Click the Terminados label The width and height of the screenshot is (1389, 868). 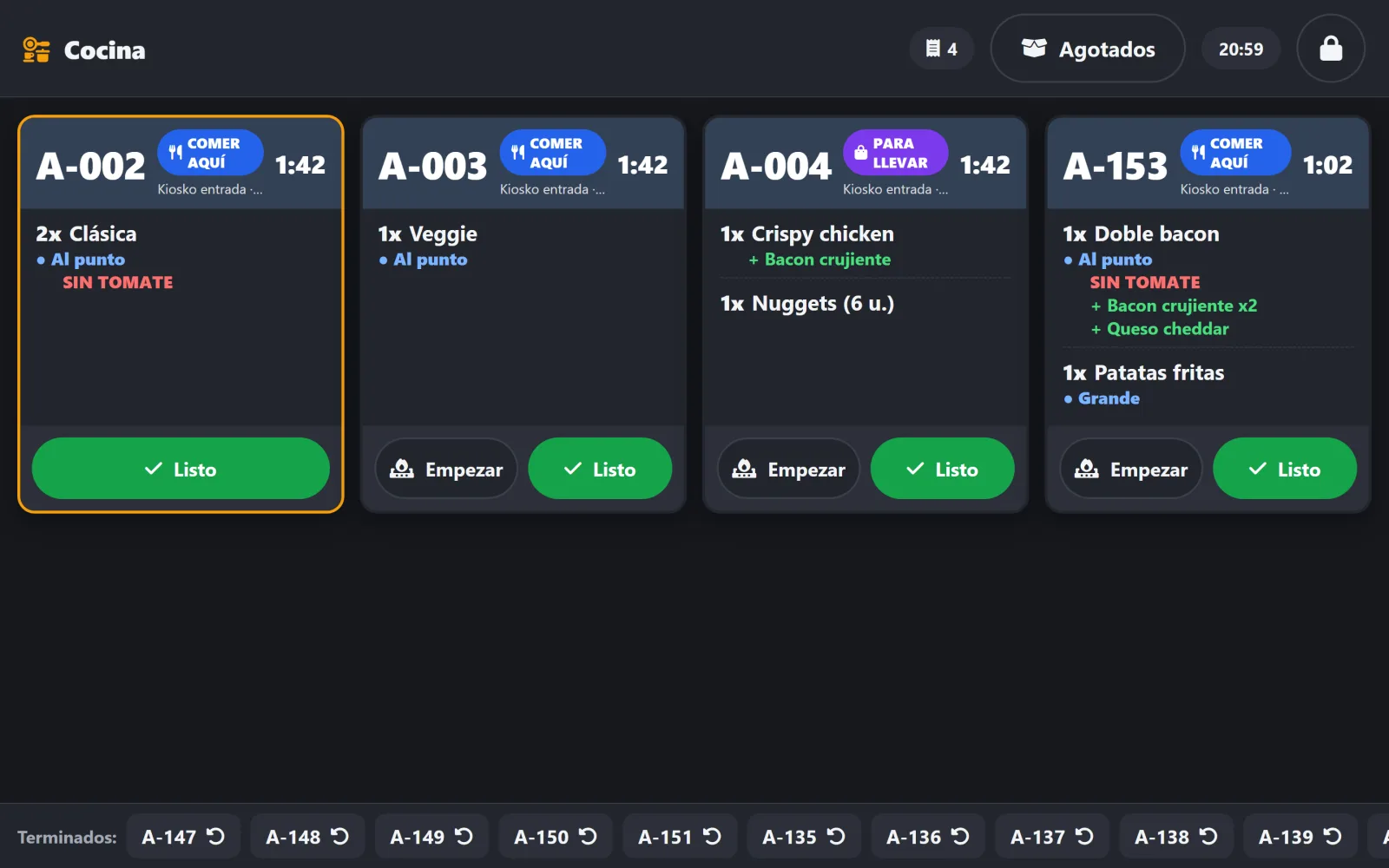coord(67,838)
